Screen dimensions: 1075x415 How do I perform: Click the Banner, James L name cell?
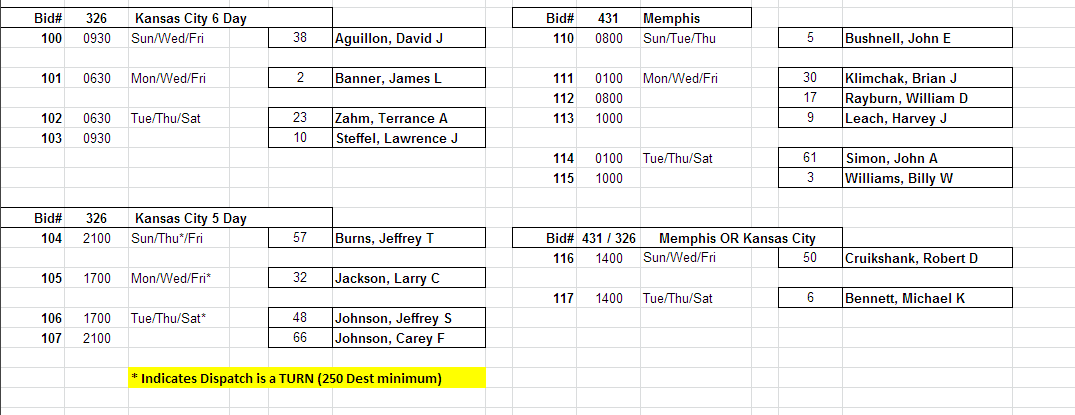[x=408, y=78]
